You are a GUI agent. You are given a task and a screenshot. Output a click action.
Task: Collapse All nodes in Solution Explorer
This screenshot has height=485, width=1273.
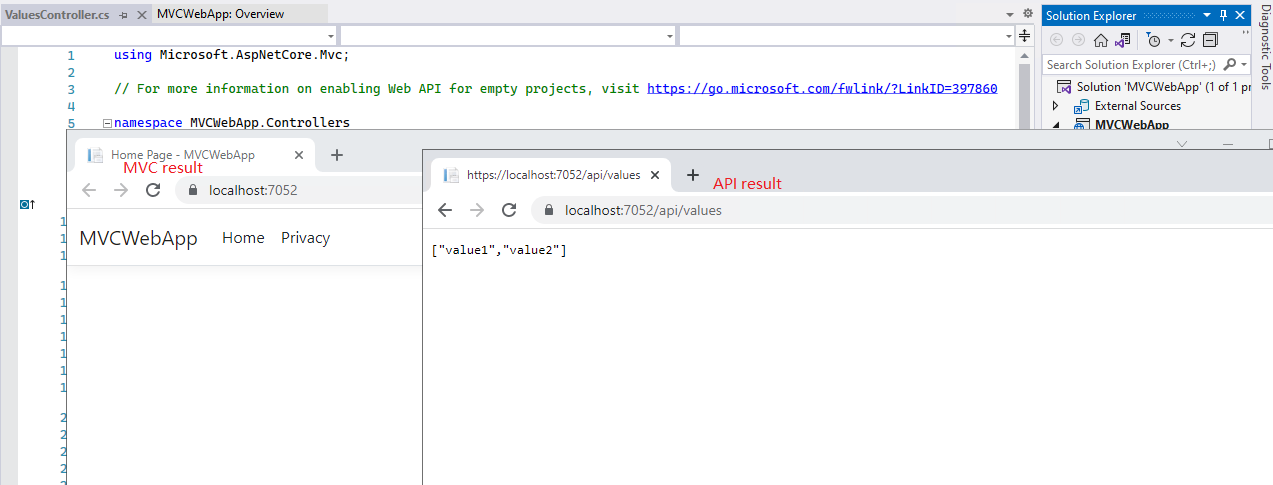pos(1211,40)
